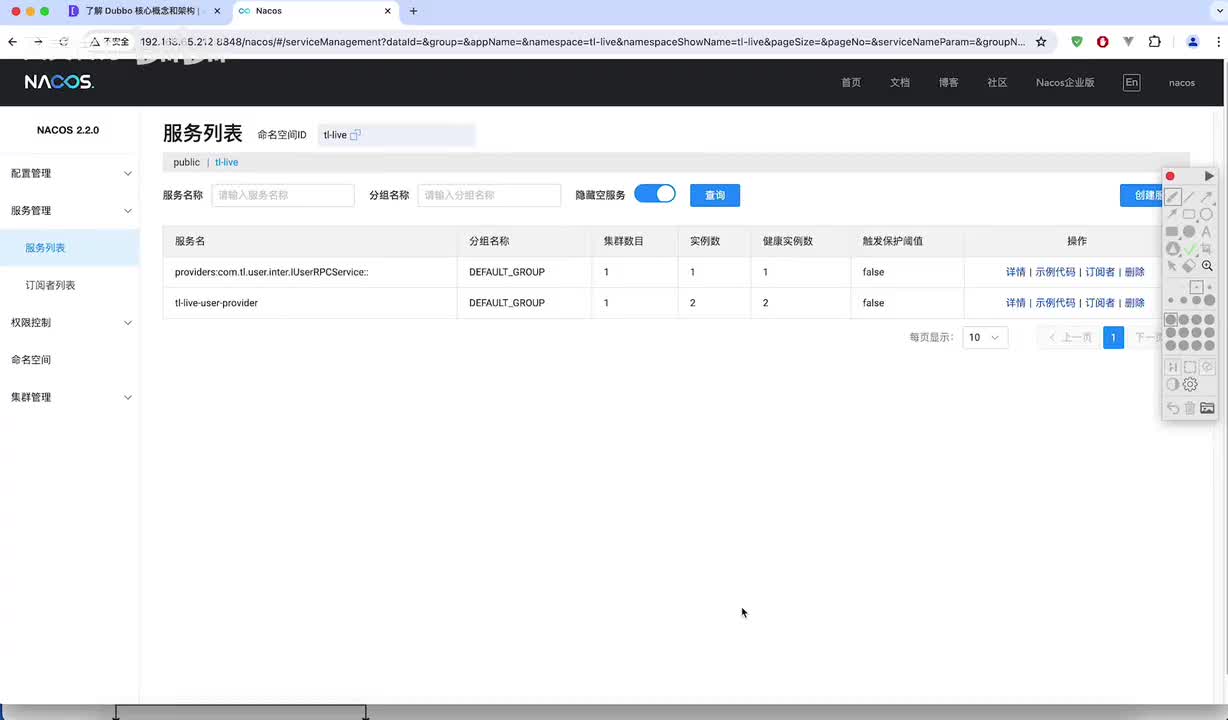The width and height of the screenshot is (1228, 720).
Task: Open the nacos user menu in the header
Action: (x=1182, y=83)
